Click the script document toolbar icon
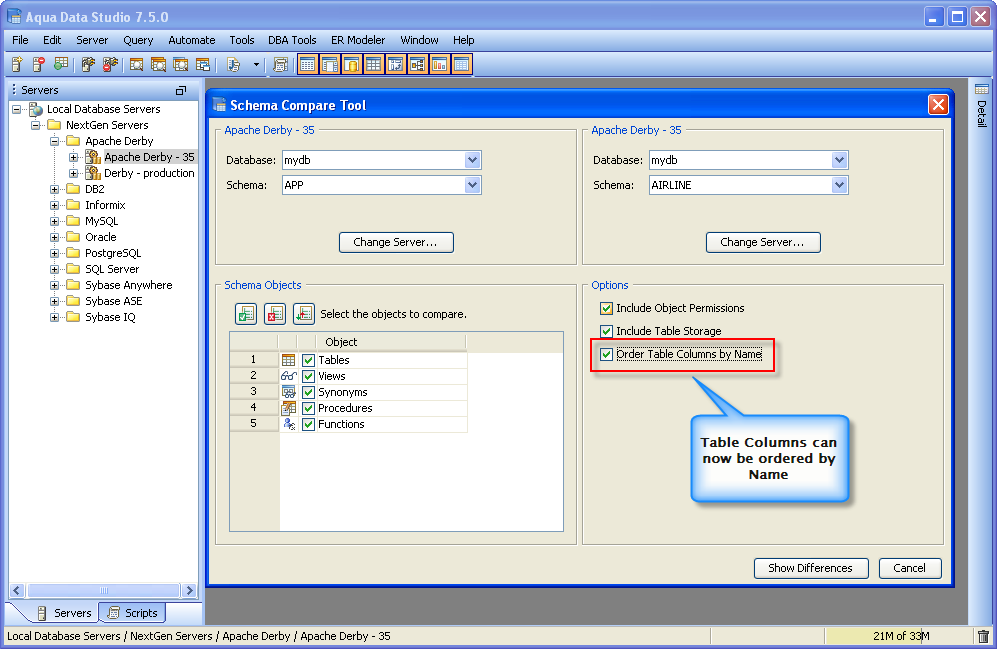This screenshot has height=649, width=997. point(233,64)
